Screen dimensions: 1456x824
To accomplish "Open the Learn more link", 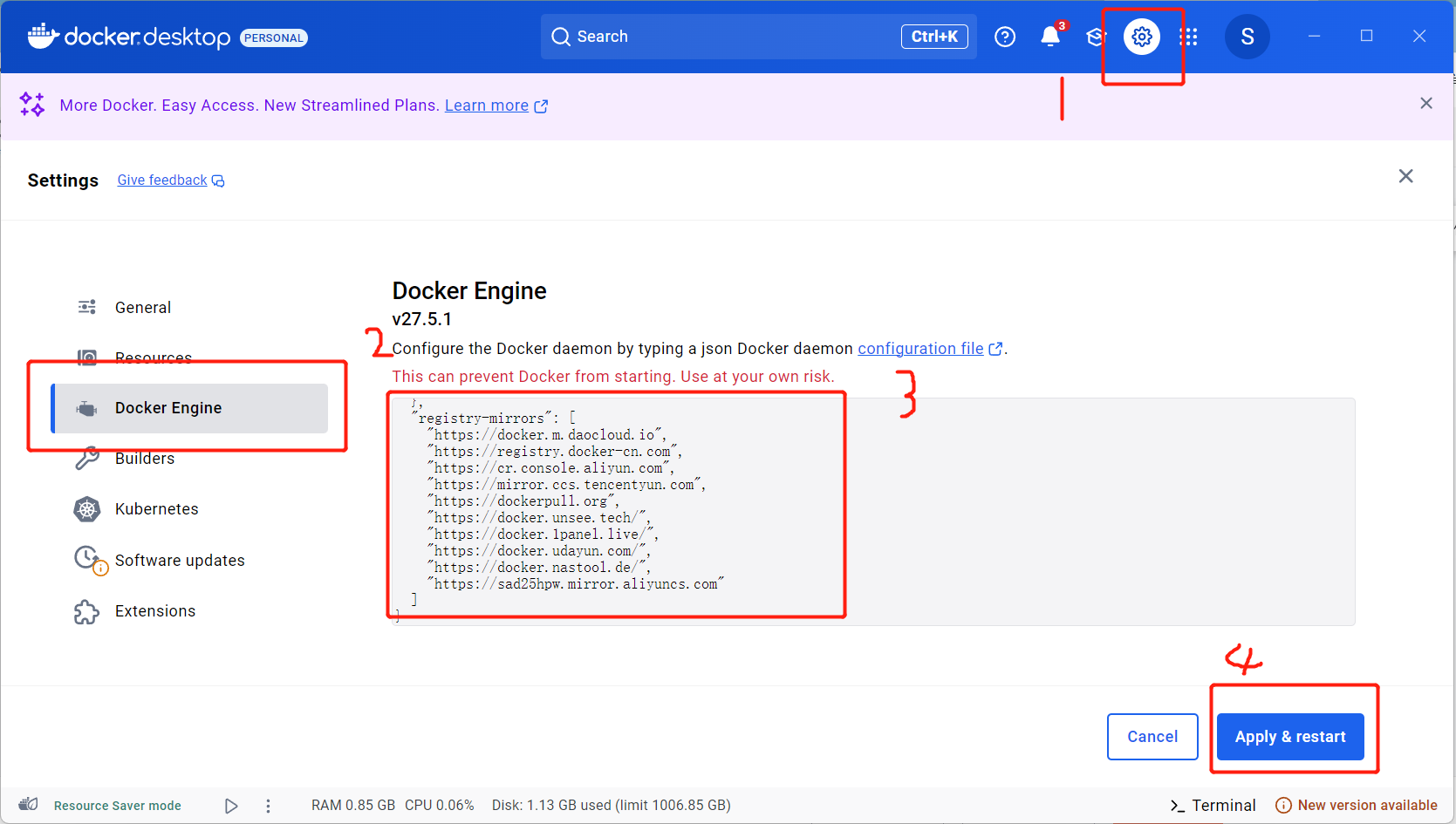I will pyautogui.click(x=487, y=106).
